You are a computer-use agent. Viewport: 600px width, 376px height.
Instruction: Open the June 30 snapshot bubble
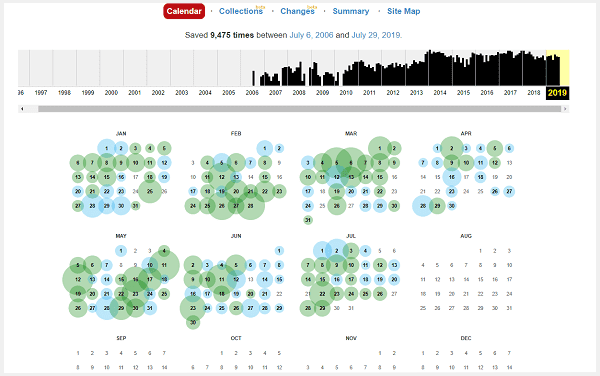pos(193,322)
